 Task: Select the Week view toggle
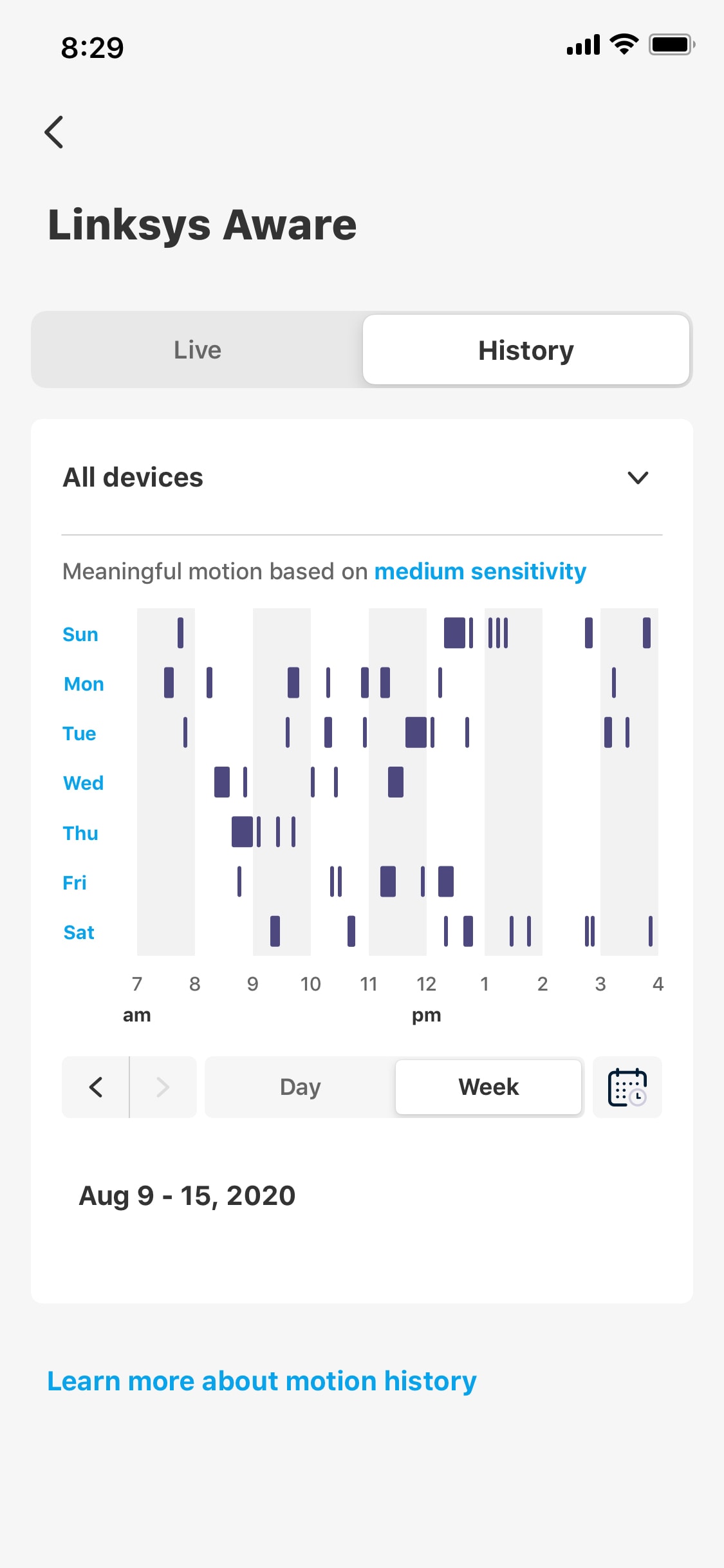point(488,1087)
